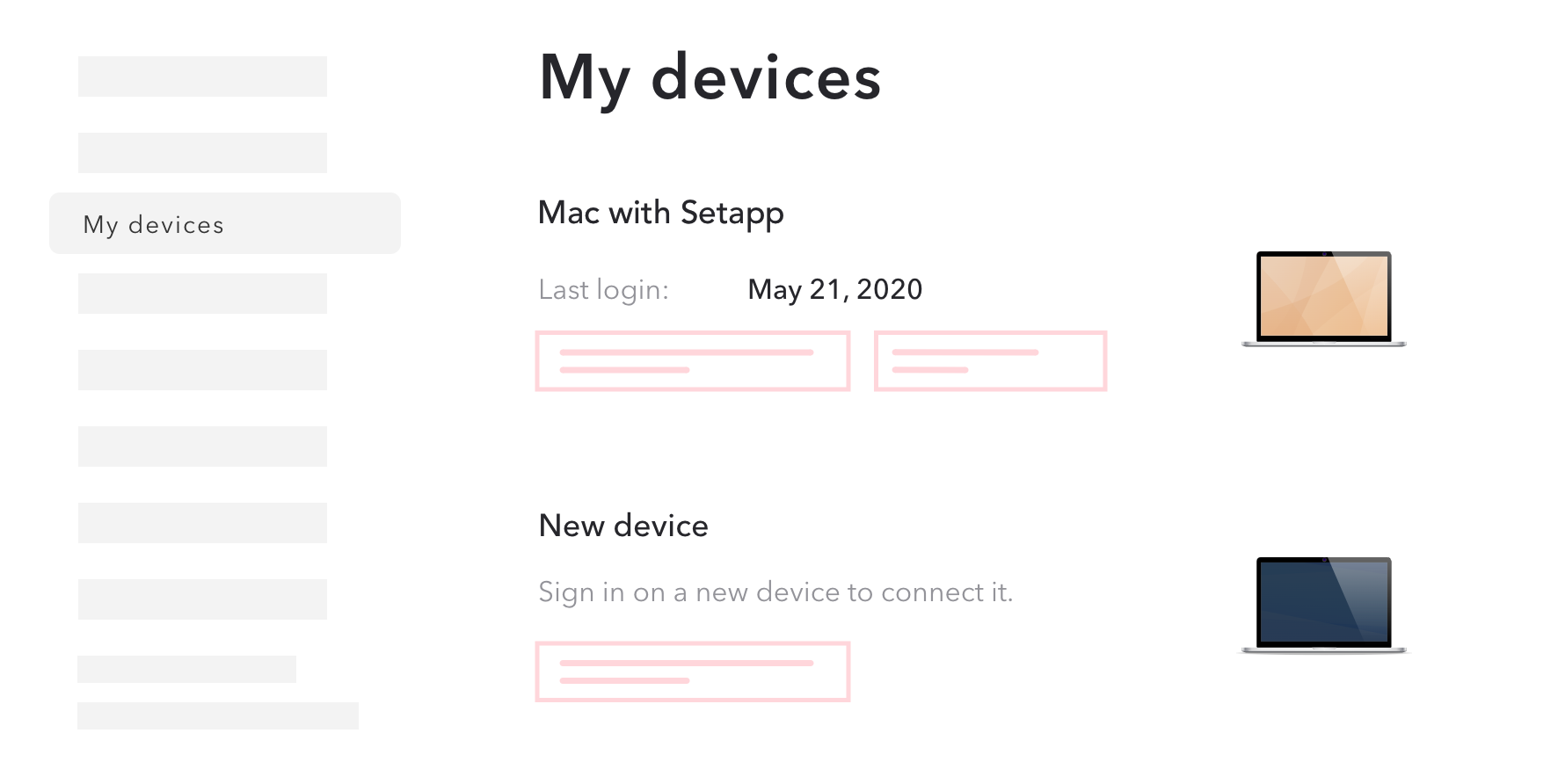Viewport: 1558px width, 784px height.
Task: Click the orange-screen laptop image
Action: pos(1324,299)
